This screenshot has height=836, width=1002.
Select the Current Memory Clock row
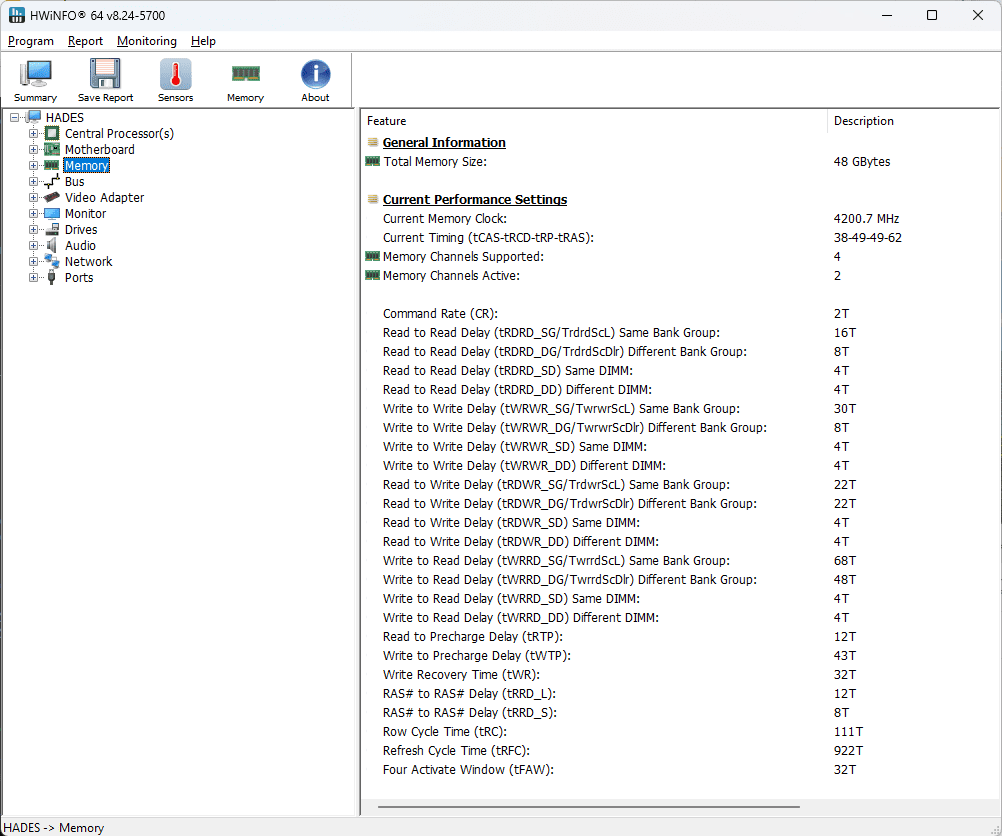pyautogui.click(x=681, y=219)
